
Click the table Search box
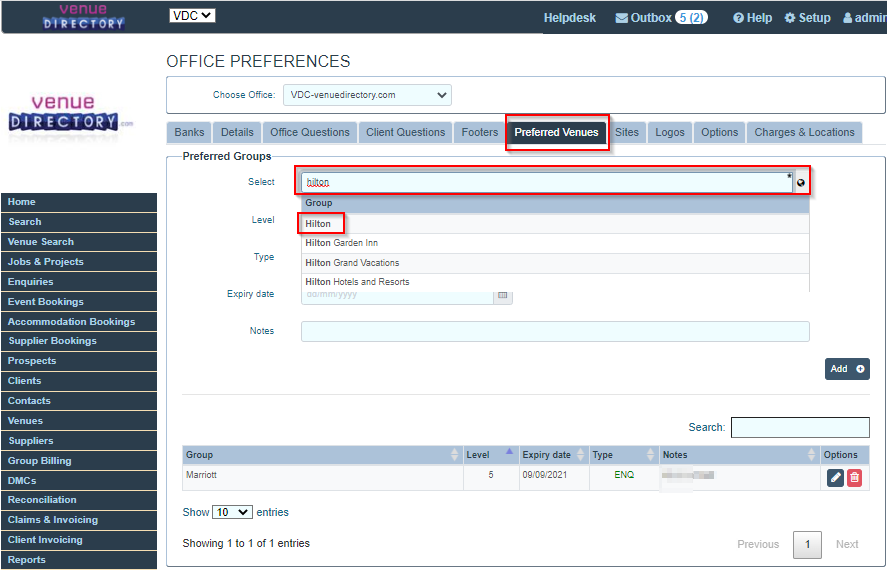(x=800, y=427)
